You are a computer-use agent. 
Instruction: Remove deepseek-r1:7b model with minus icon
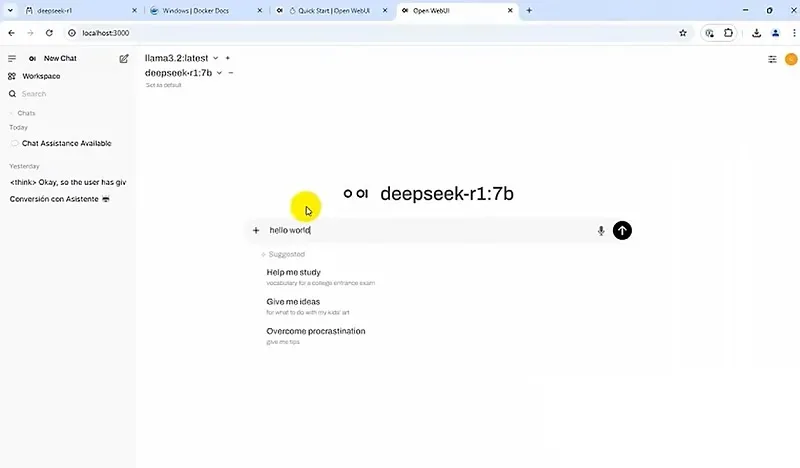231,73
